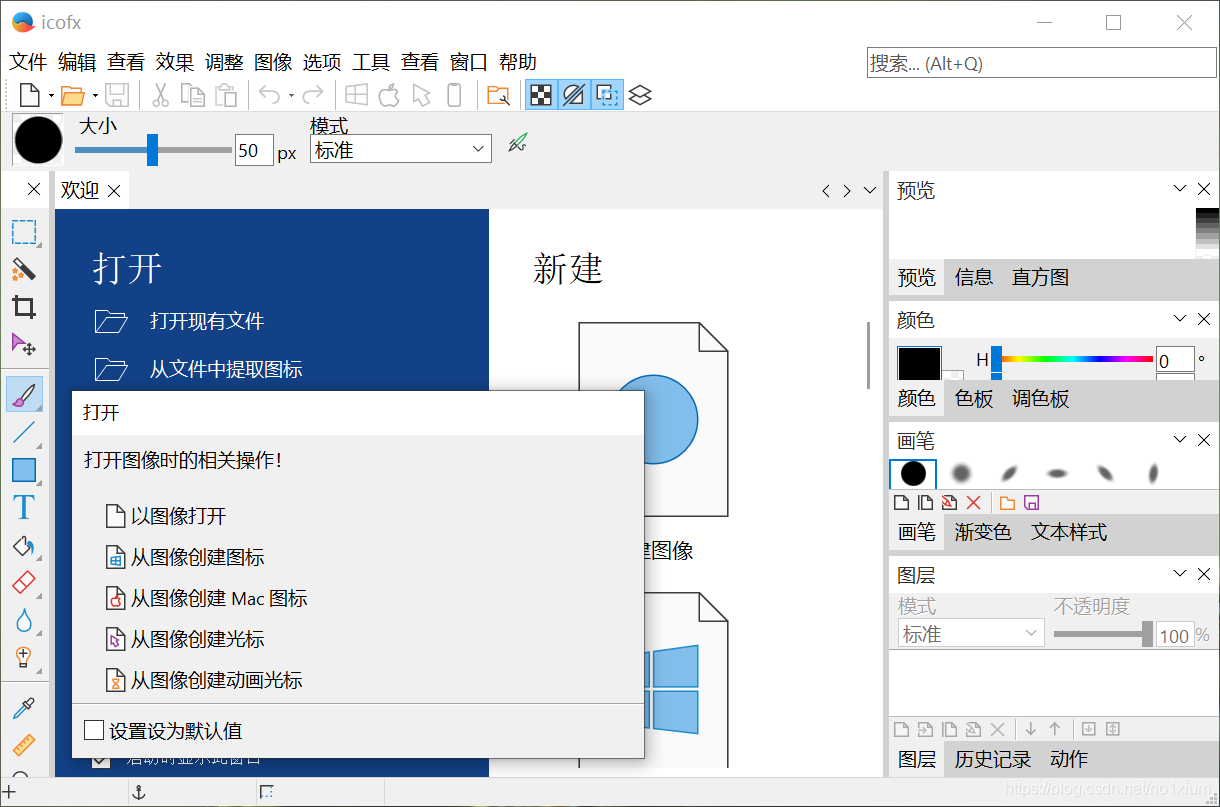
Task: Select the text tool
Action: pos(24,507)
